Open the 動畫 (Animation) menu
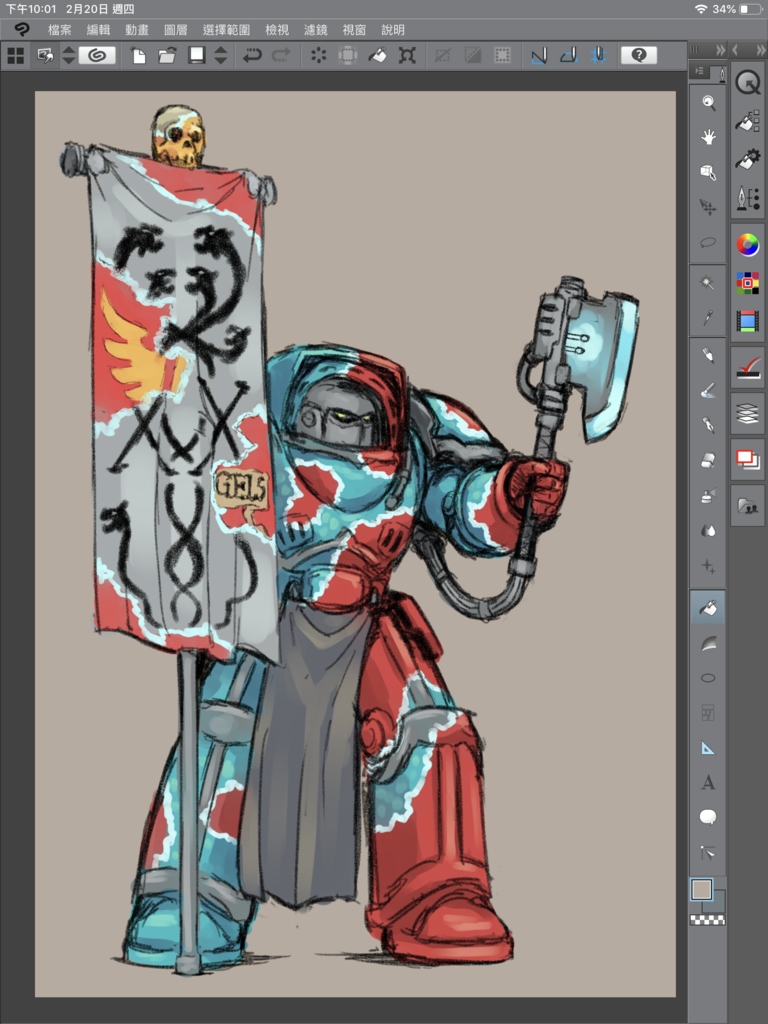The height and width of the screenshot is (1024, 768). coord(137,29)
